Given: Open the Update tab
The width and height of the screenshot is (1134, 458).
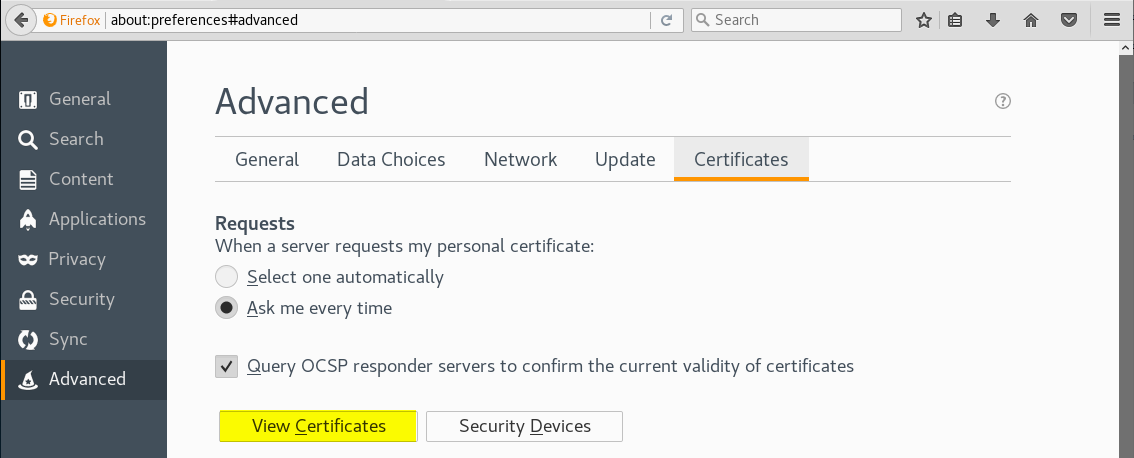Looking at the screenshot, I should (625, 160).
